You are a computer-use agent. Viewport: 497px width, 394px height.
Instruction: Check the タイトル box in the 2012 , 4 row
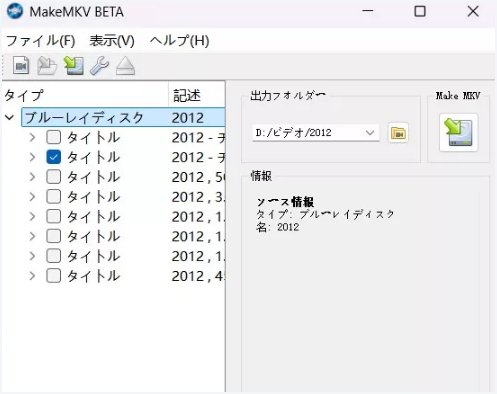(x=54, y=276)
